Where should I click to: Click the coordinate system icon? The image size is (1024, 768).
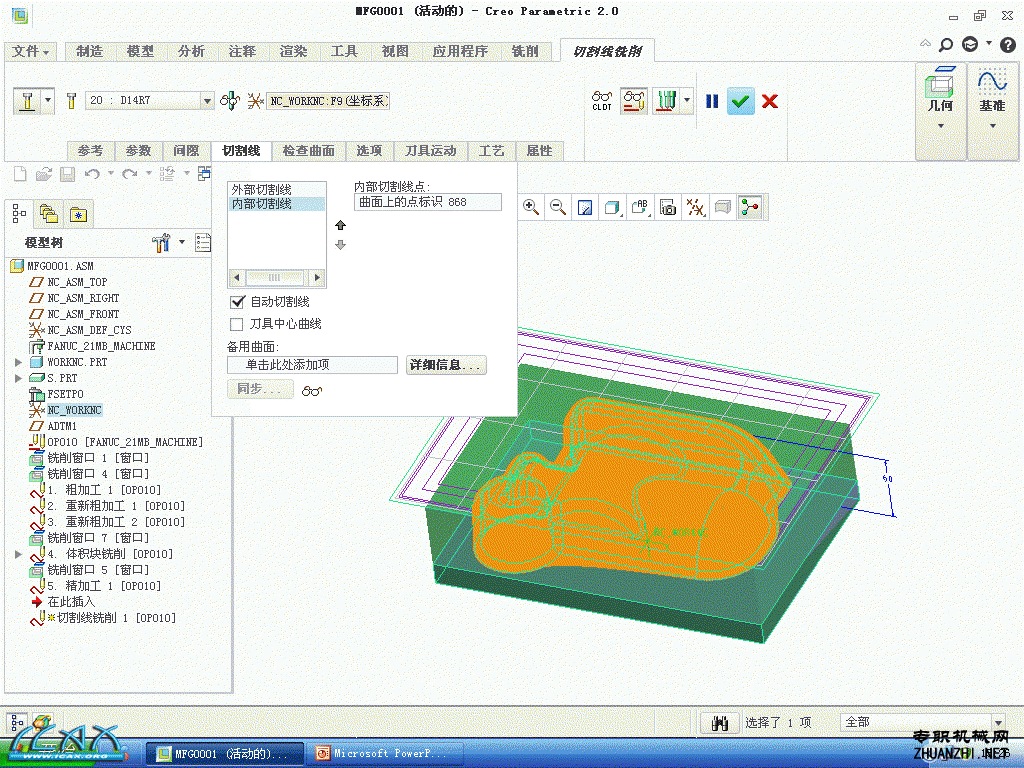click(x=255, y=101)
